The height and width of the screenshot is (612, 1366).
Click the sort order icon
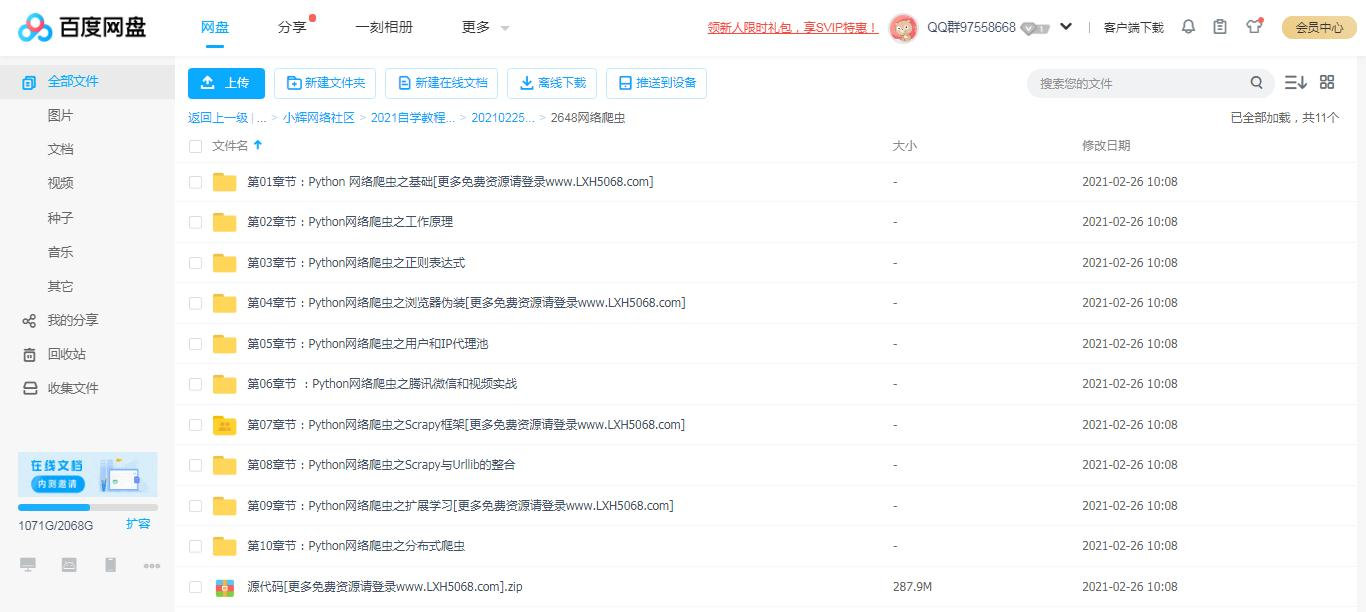(x=1296, y=83)
